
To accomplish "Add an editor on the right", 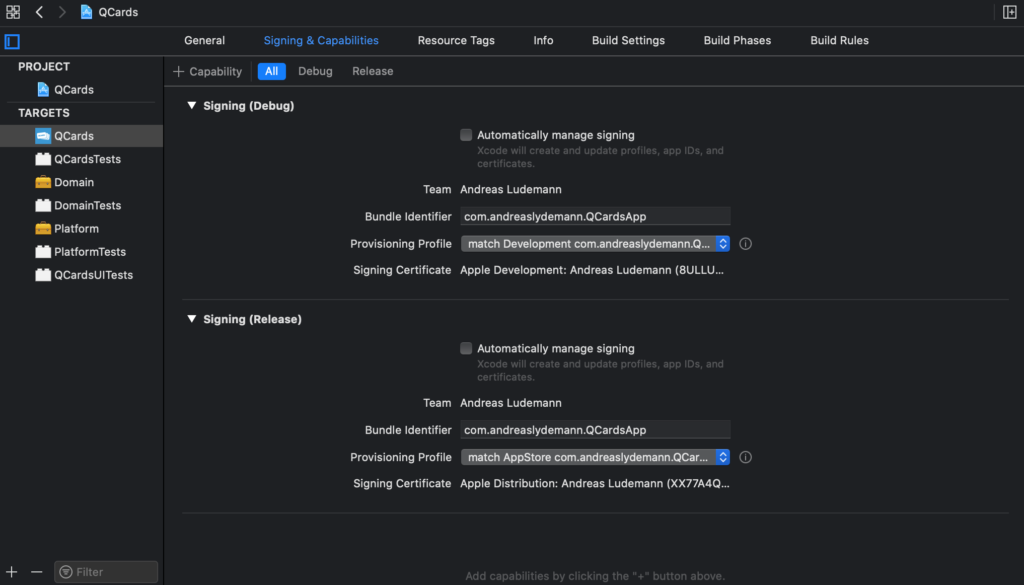I will 1009,12.
